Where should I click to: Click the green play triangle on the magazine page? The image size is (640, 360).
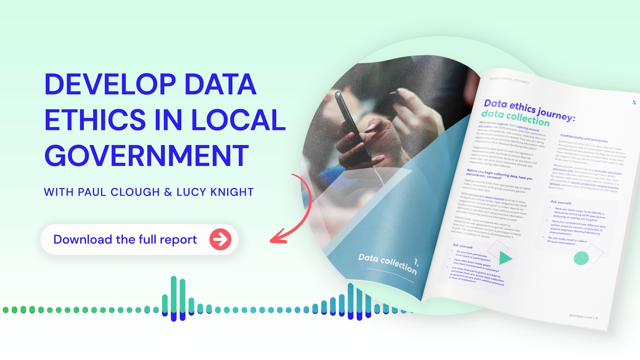505,258
